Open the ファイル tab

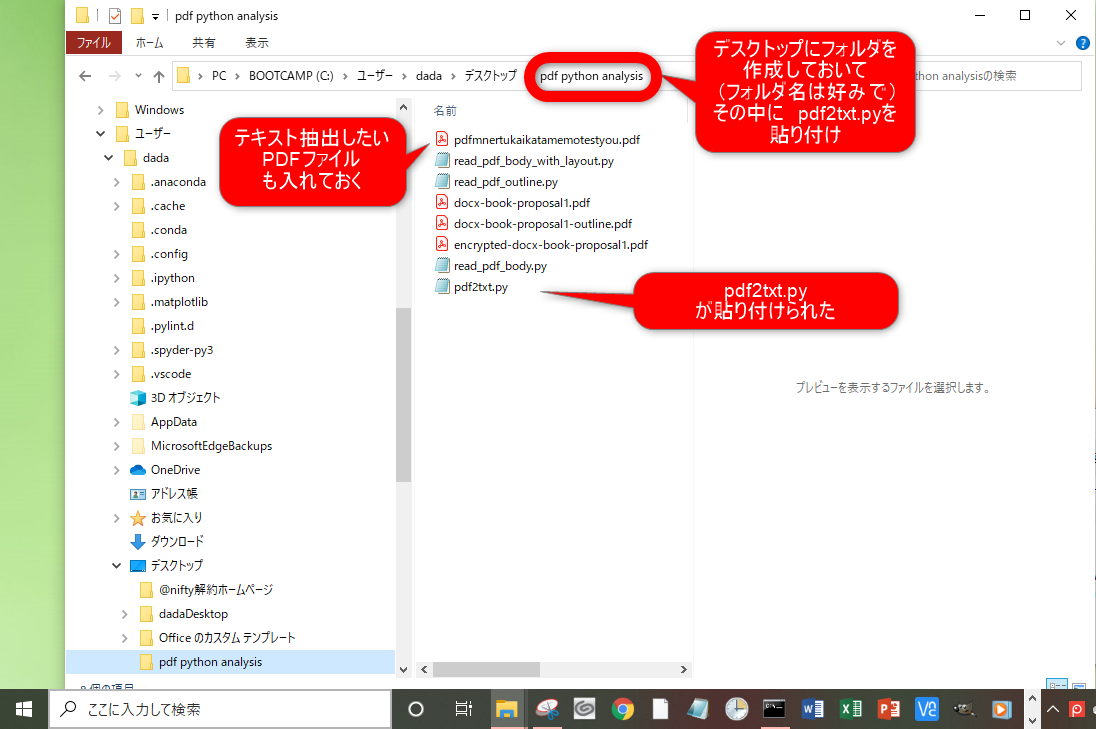pyautogui.click(x=94, y=43)
